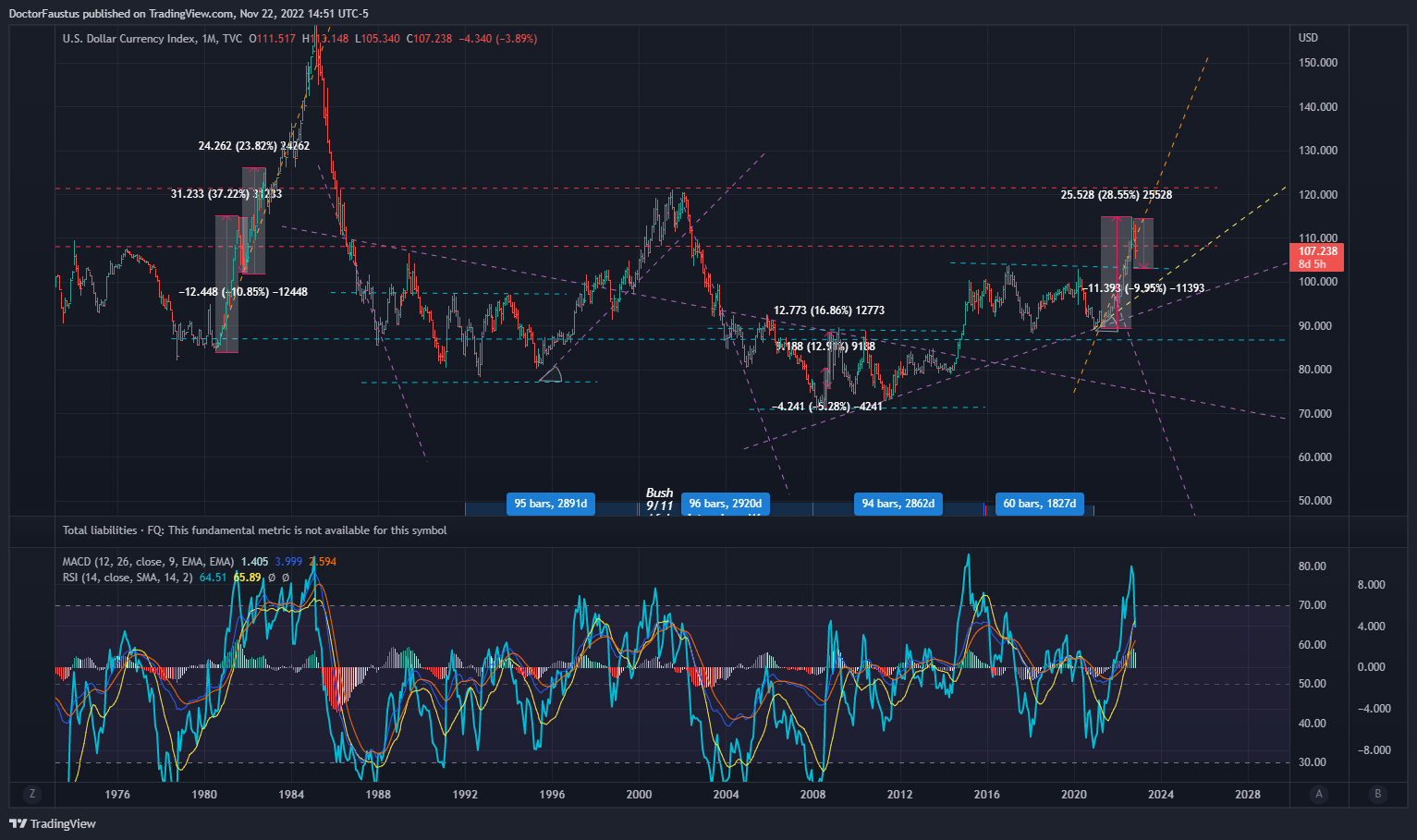Click the MACD axis label 8.000
1417x840 pixels.
click(x=1371, y=585)
